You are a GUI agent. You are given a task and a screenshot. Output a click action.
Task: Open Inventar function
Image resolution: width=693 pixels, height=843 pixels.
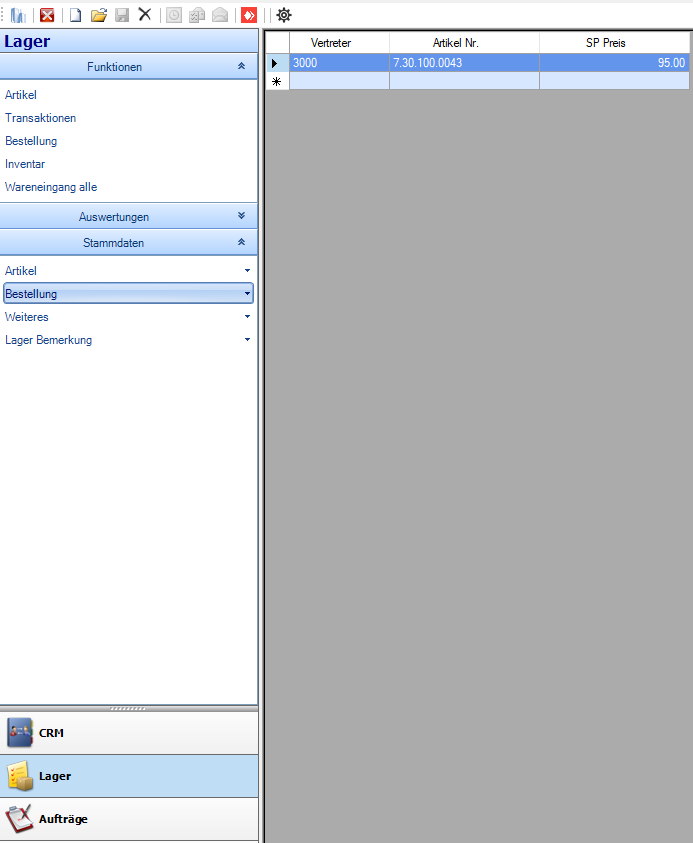point(25,164)
